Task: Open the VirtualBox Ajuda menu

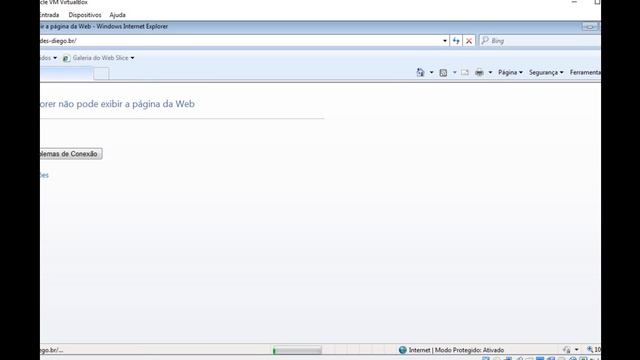Action: pos(117,15)
